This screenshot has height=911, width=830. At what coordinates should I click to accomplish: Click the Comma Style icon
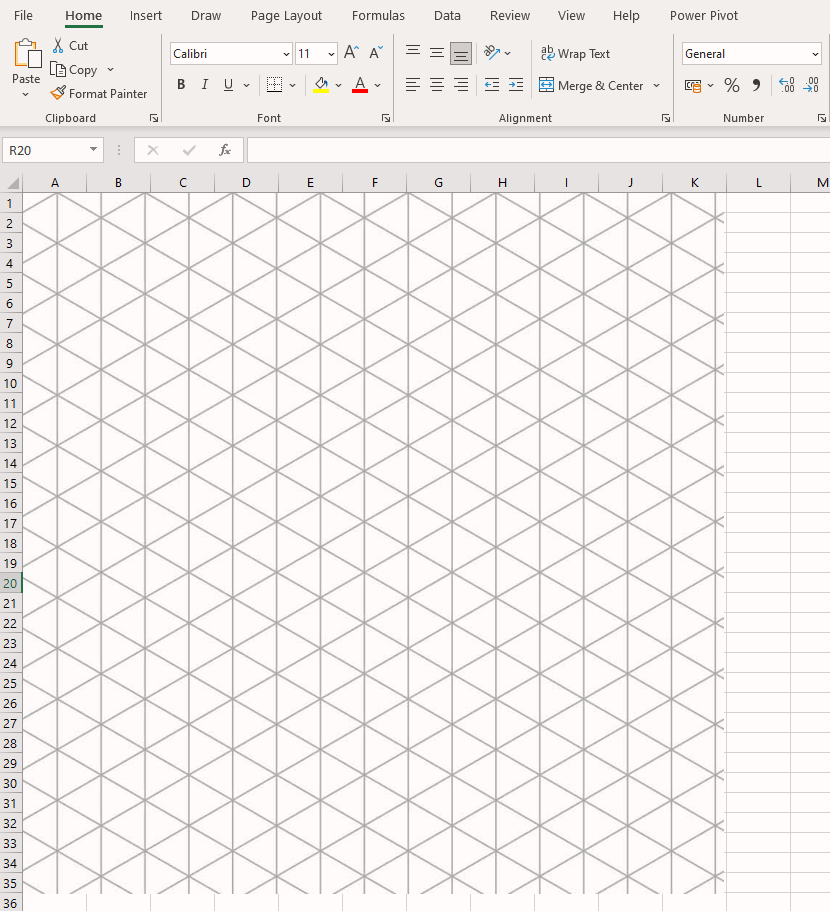click(x=756, y=85)
